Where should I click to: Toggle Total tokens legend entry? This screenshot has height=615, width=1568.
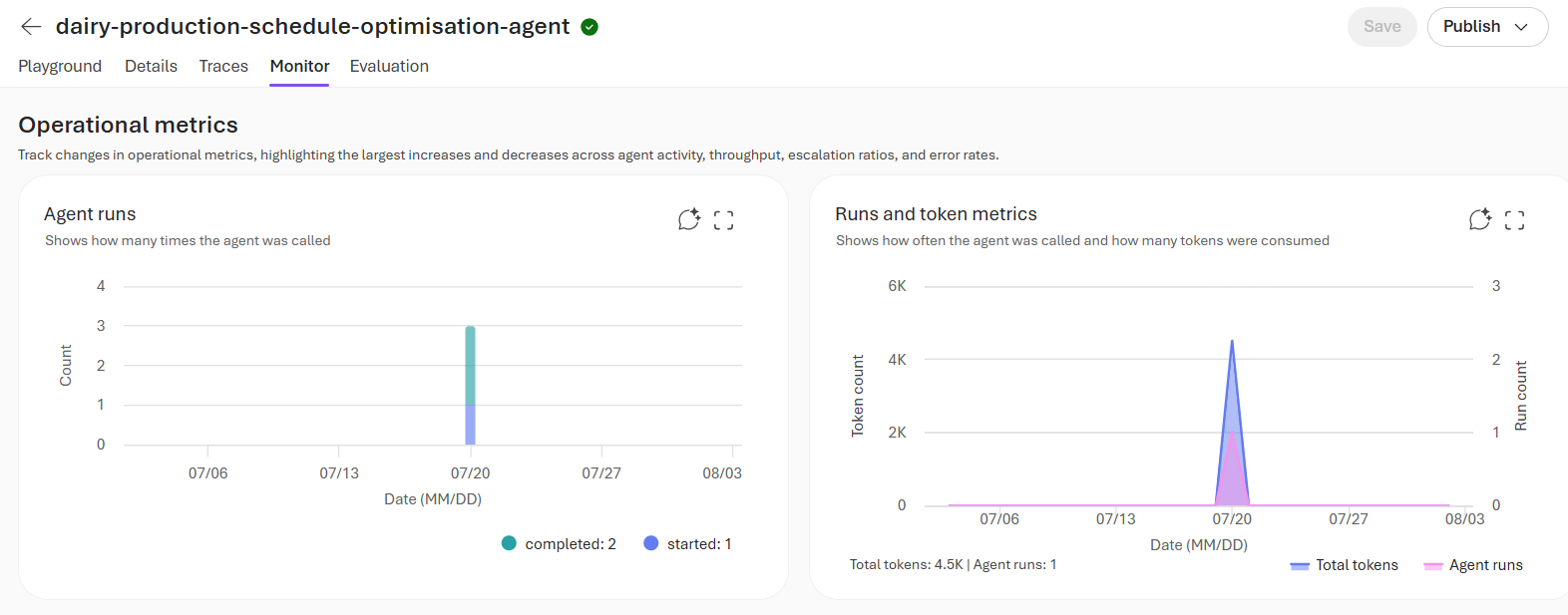[x=1344, y=565]
